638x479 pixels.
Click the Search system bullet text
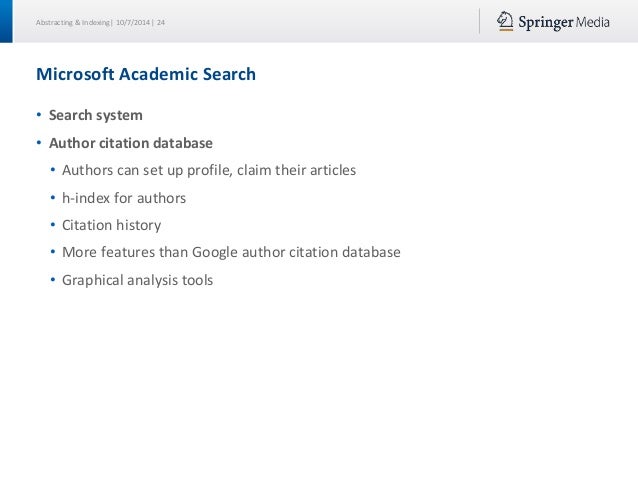[x=96, y=115]
